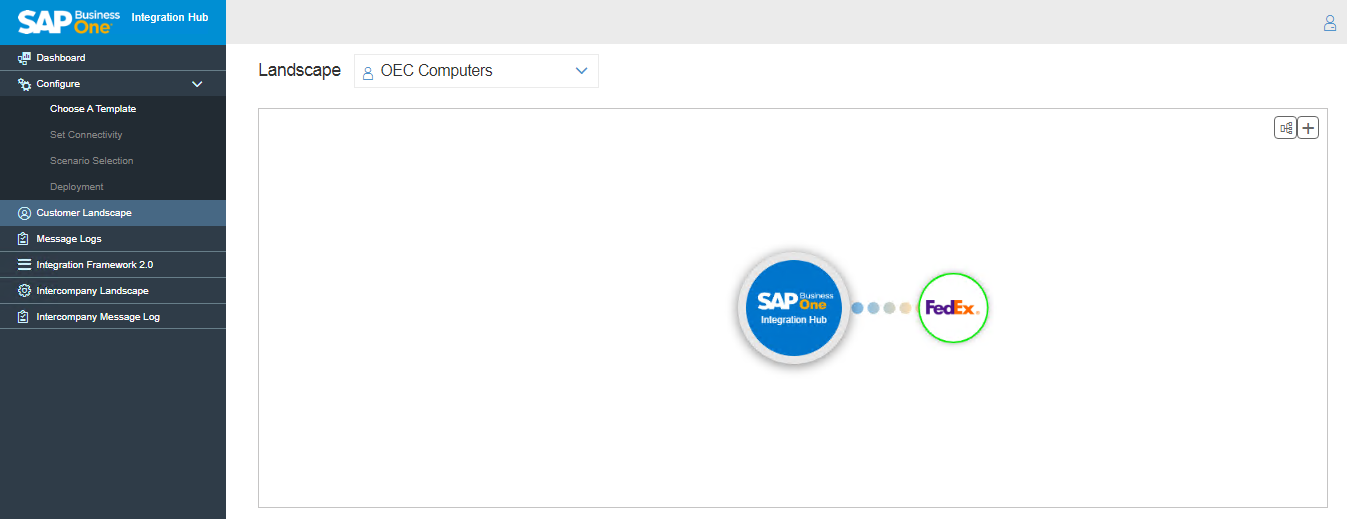The height and width of the screenshot is (519, 1347).
Task: Go to Set Connectivity step
Action: click(x=86, y=135)
